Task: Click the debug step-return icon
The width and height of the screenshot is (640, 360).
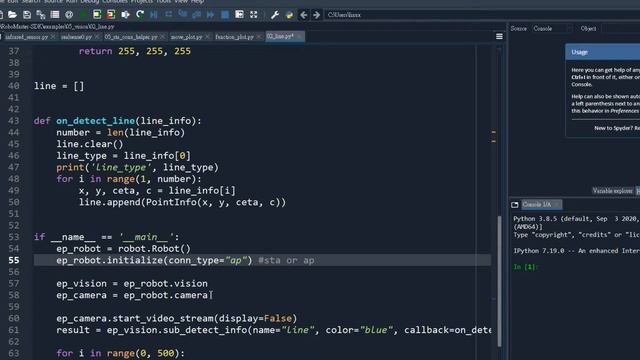Action: (196, 15)
